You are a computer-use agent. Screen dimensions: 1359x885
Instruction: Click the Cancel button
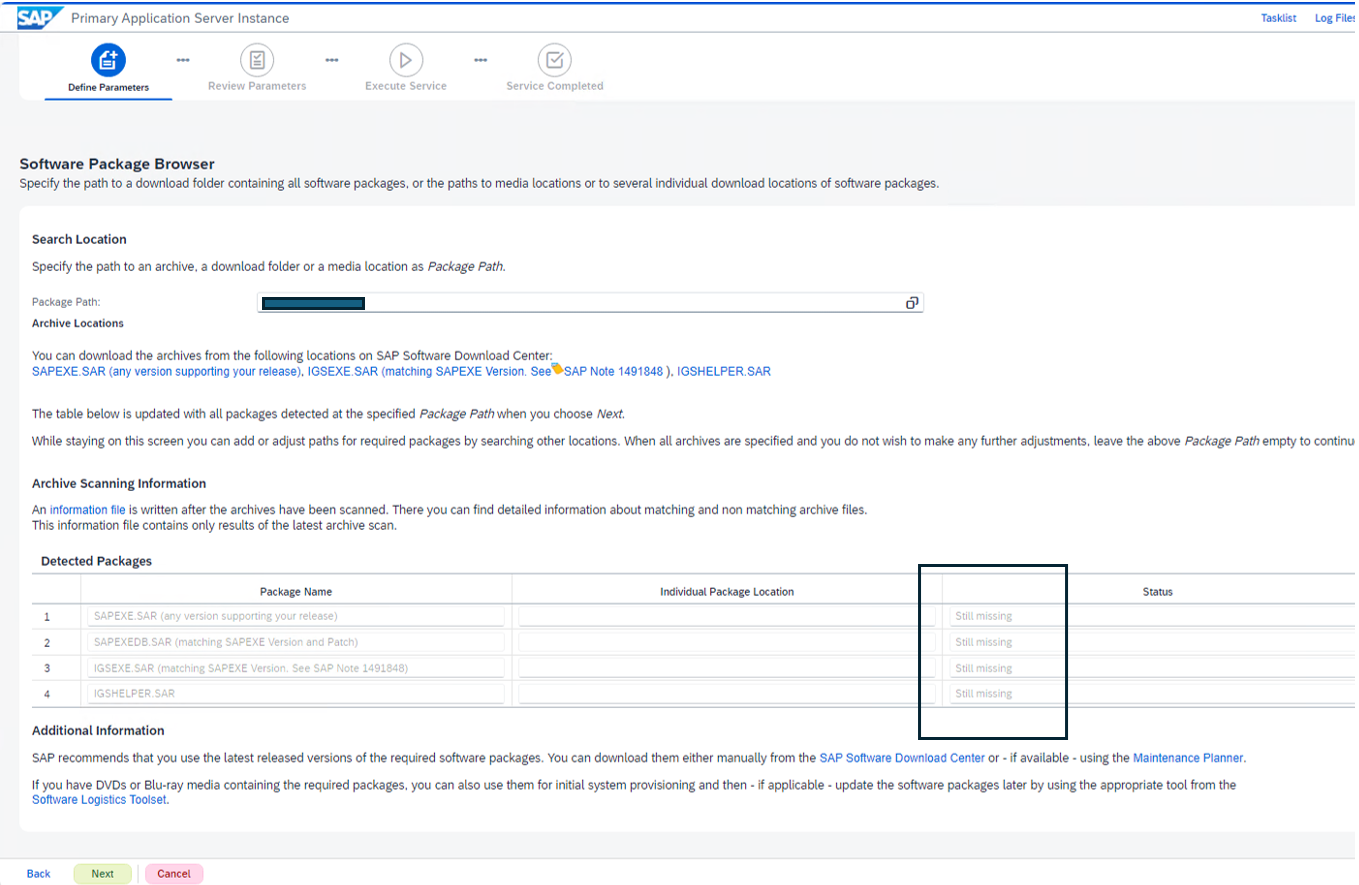(174, 874)
